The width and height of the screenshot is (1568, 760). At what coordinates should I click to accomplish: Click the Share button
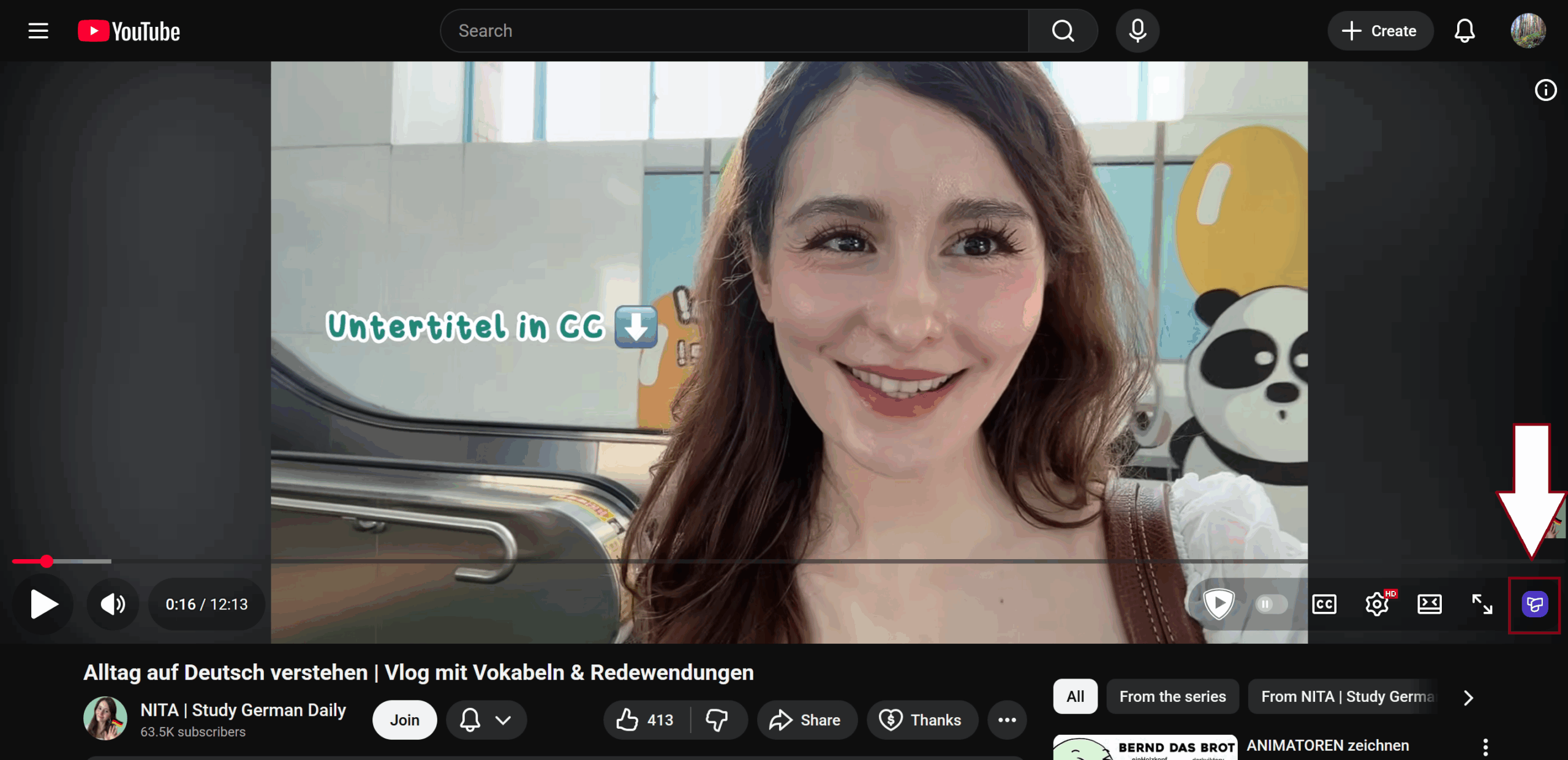tap(806, 720)
